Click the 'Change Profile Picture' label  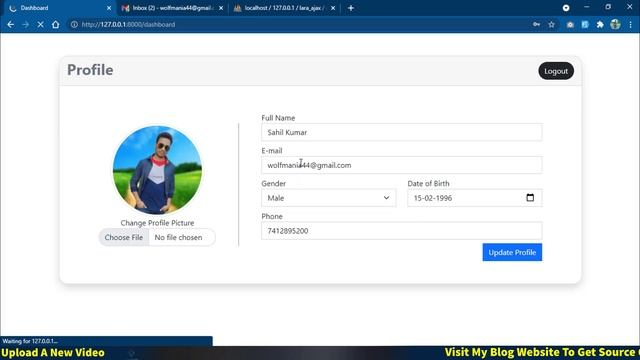157,223
